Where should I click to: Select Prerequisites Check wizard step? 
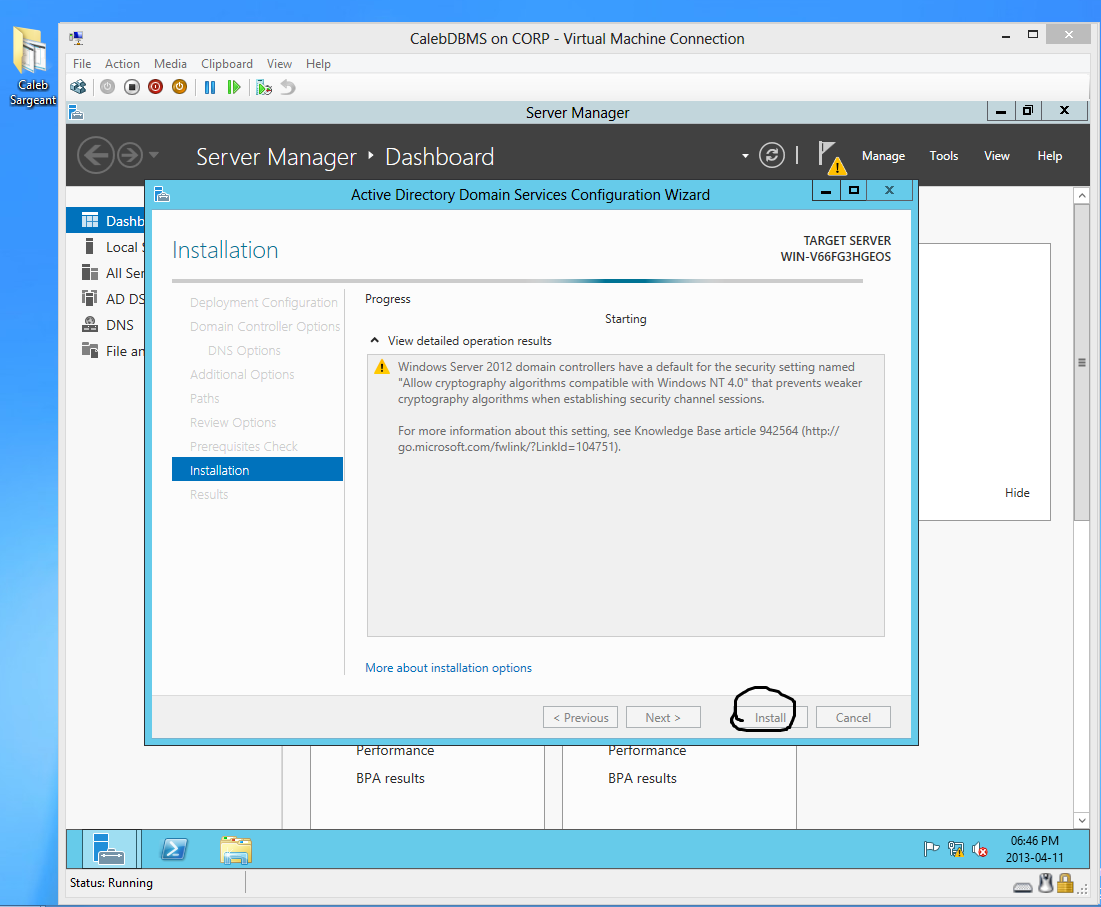coord(244,446)
